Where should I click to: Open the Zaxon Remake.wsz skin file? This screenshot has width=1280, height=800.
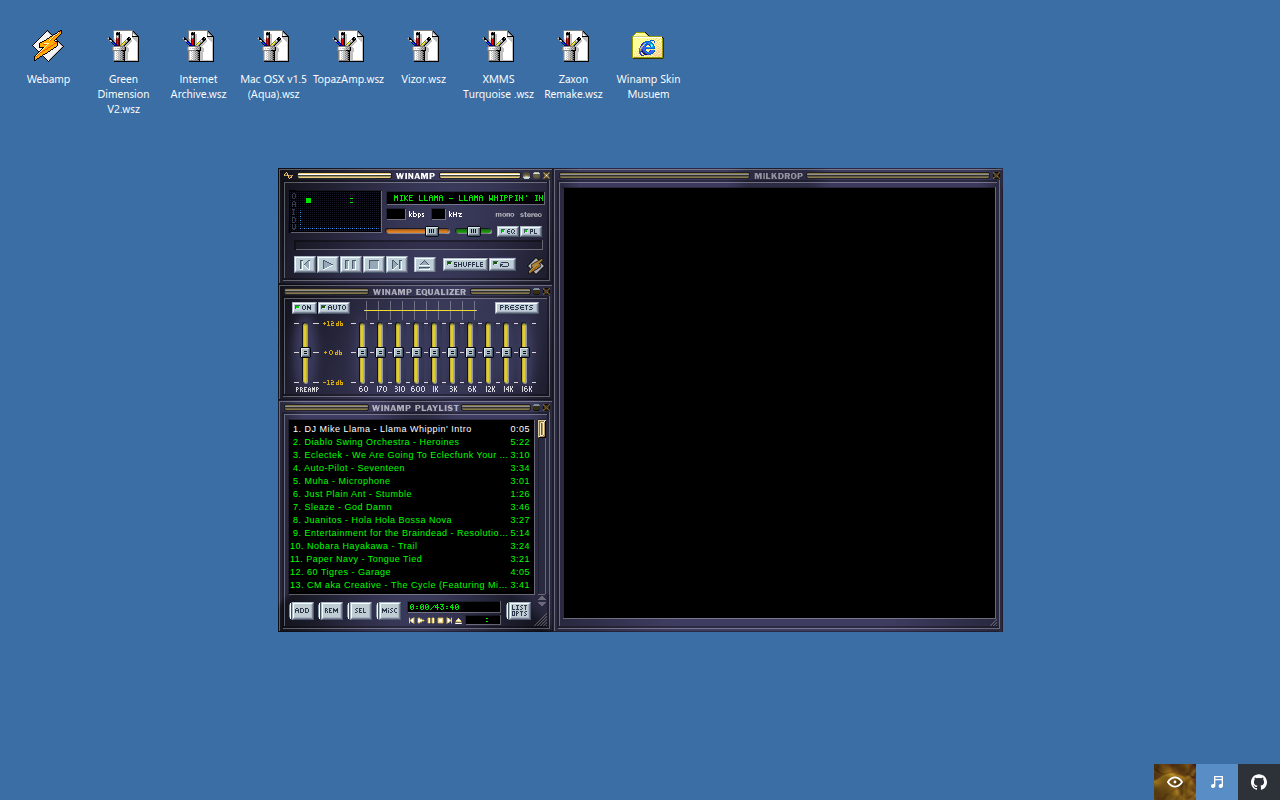[x=573, y=65]
